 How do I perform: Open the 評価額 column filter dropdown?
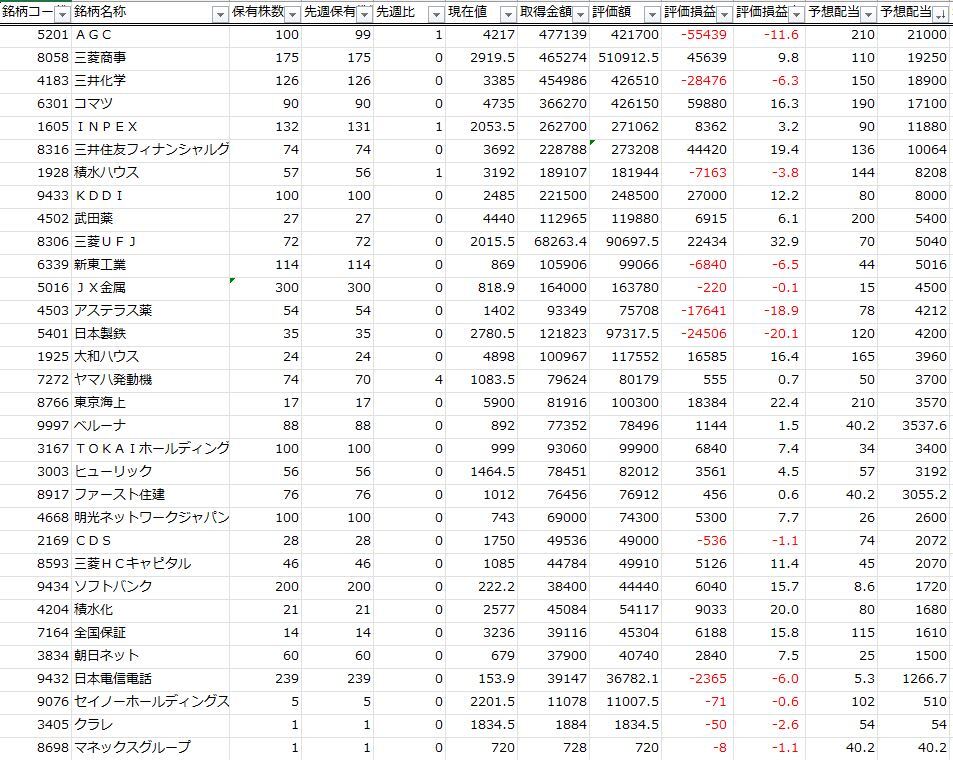click(652, 14)
